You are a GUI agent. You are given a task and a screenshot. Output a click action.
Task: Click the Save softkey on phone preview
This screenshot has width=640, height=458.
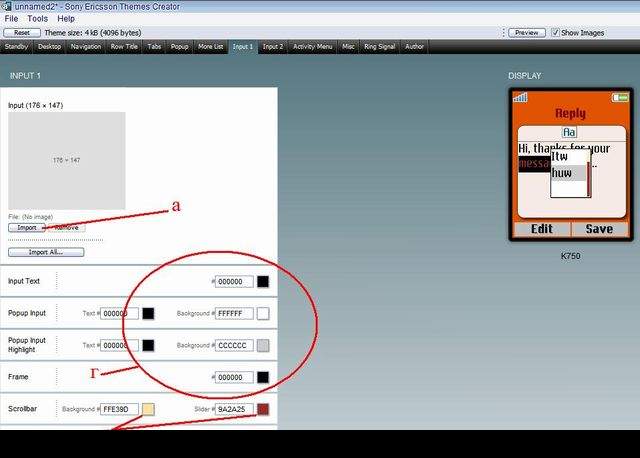pyautogui.click(x=599, y=229)
